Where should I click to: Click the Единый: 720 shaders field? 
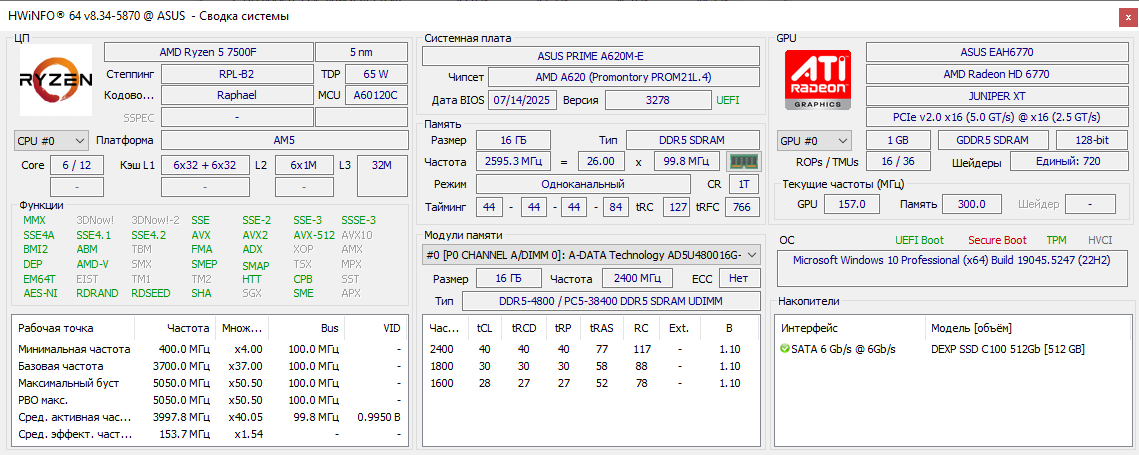click(x=1068, y=161)
